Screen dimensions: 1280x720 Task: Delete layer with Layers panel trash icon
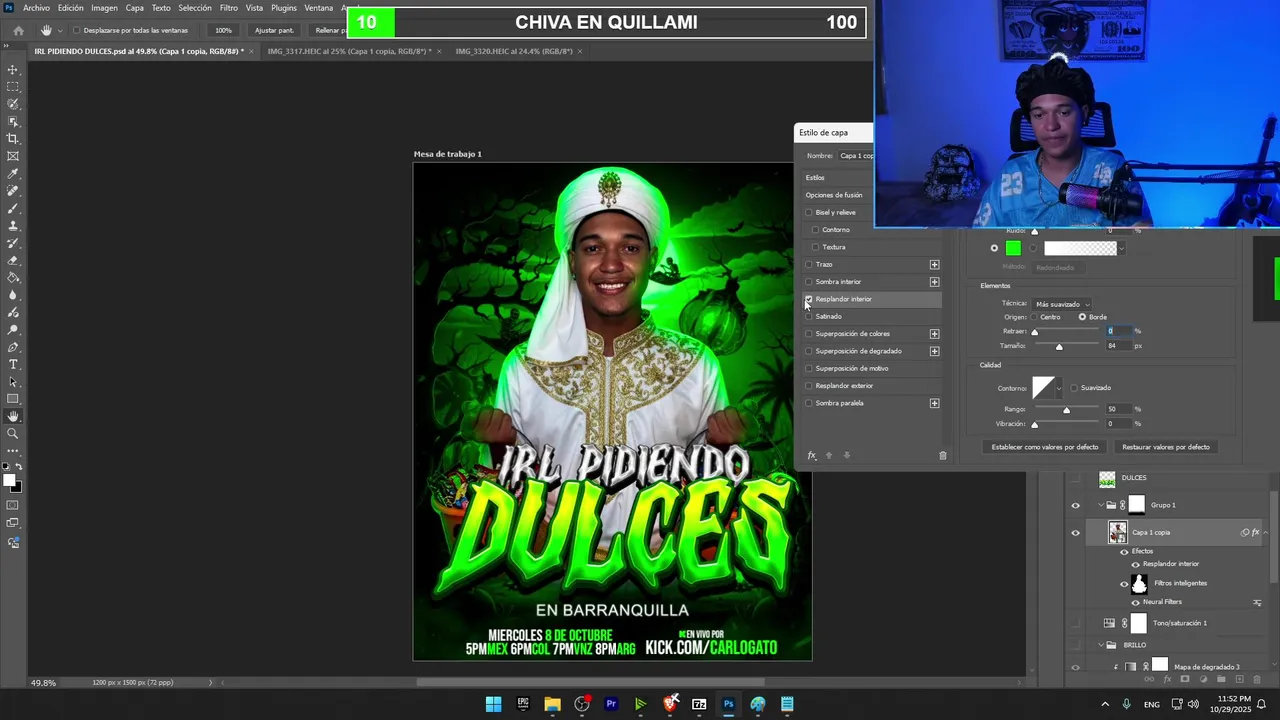tap(1257, 680)
